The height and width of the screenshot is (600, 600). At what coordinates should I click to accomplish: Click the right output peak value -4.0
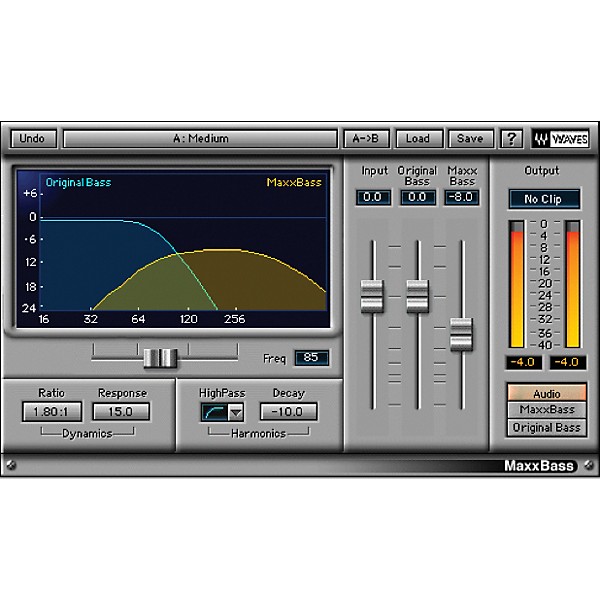(x=567, y=362)
